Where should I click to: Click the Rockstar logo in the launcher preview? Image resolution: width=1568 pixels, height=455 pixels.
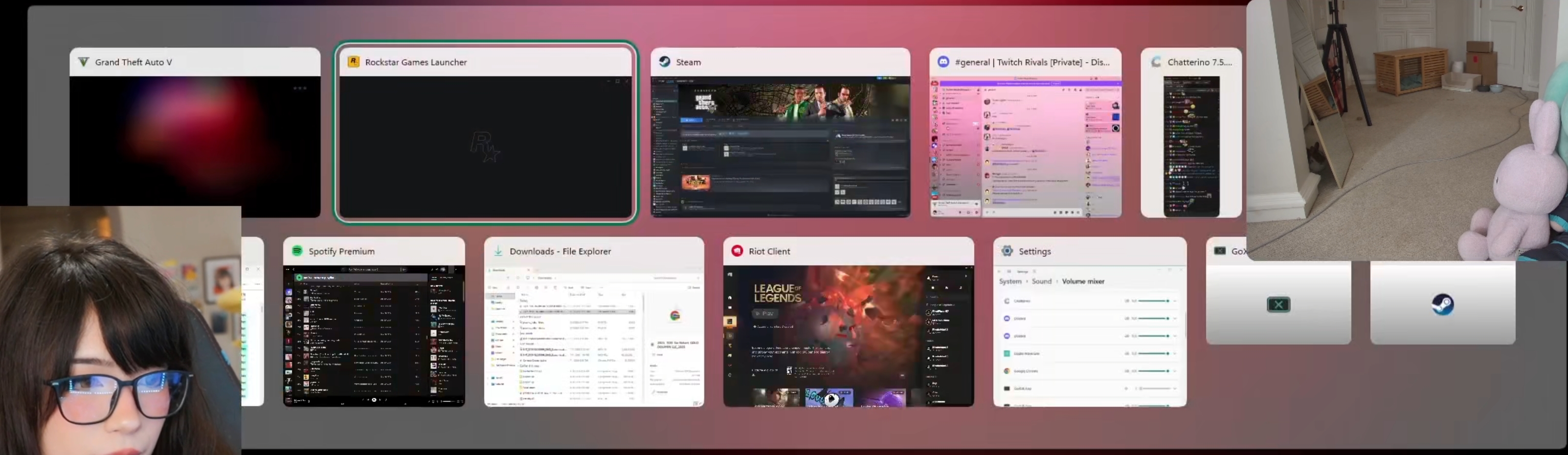coord(485,147)
